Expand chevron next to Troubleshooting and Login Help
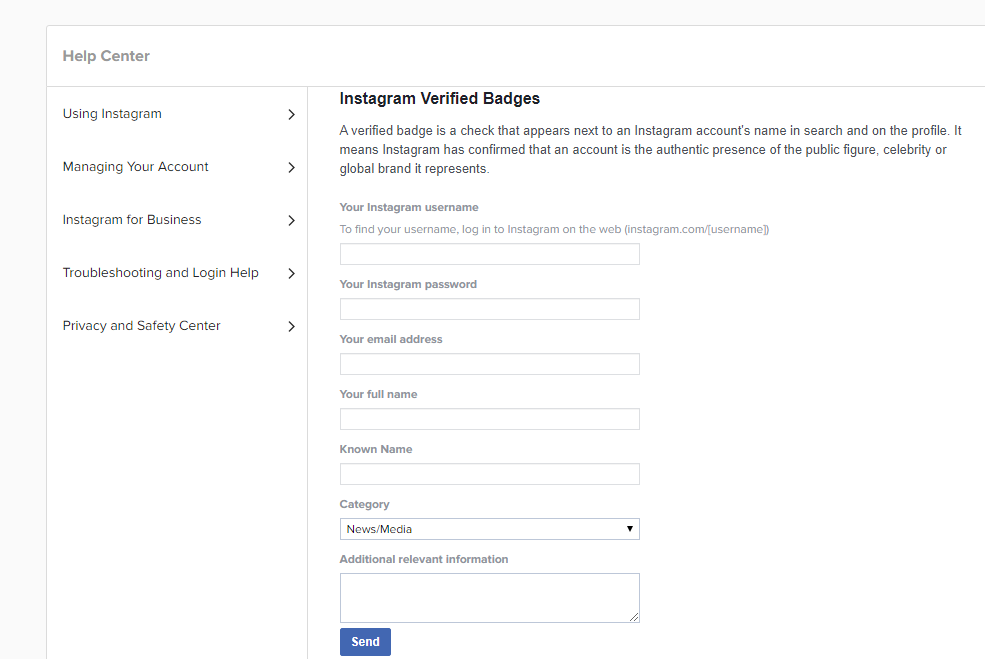Image resolution: width=985 pixels, height=659 pixels. coord(291,273)
